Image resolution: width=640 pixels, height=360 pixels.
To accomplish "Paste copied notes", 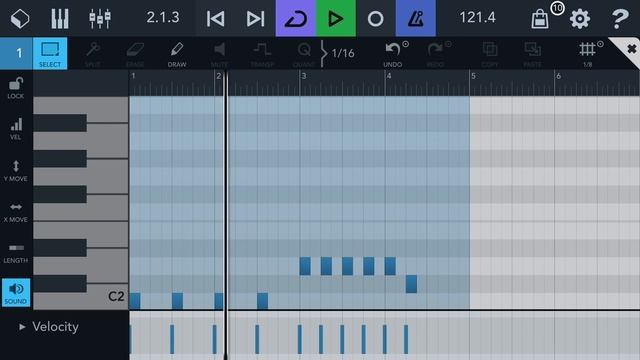I will tap(532, 54).
